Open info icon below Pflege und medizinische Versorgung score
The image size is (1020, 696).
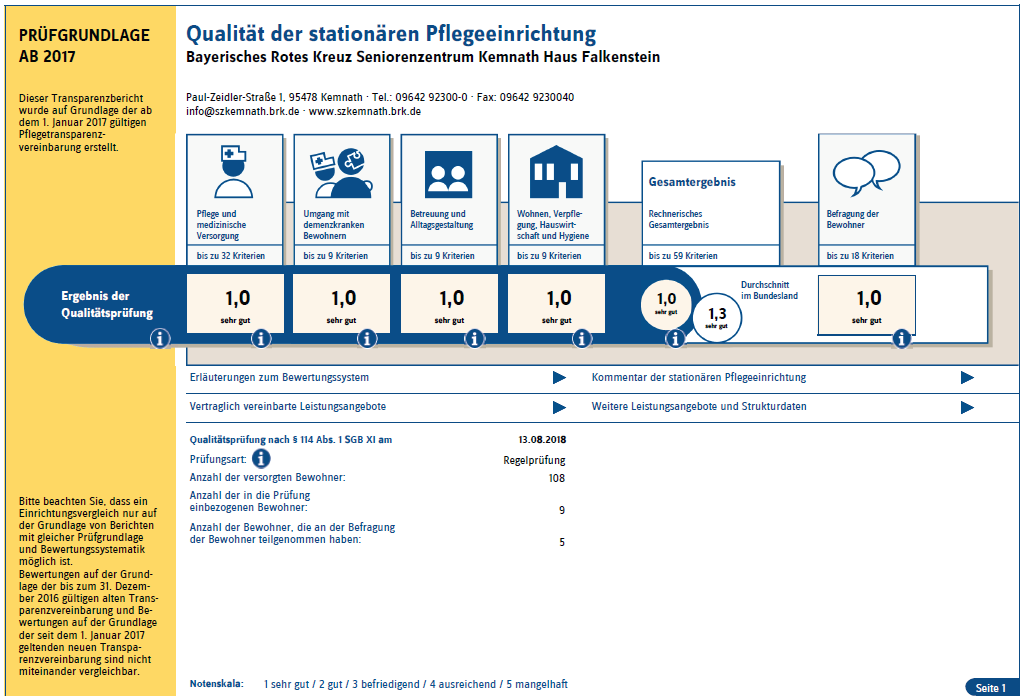[x=261, y=338]
